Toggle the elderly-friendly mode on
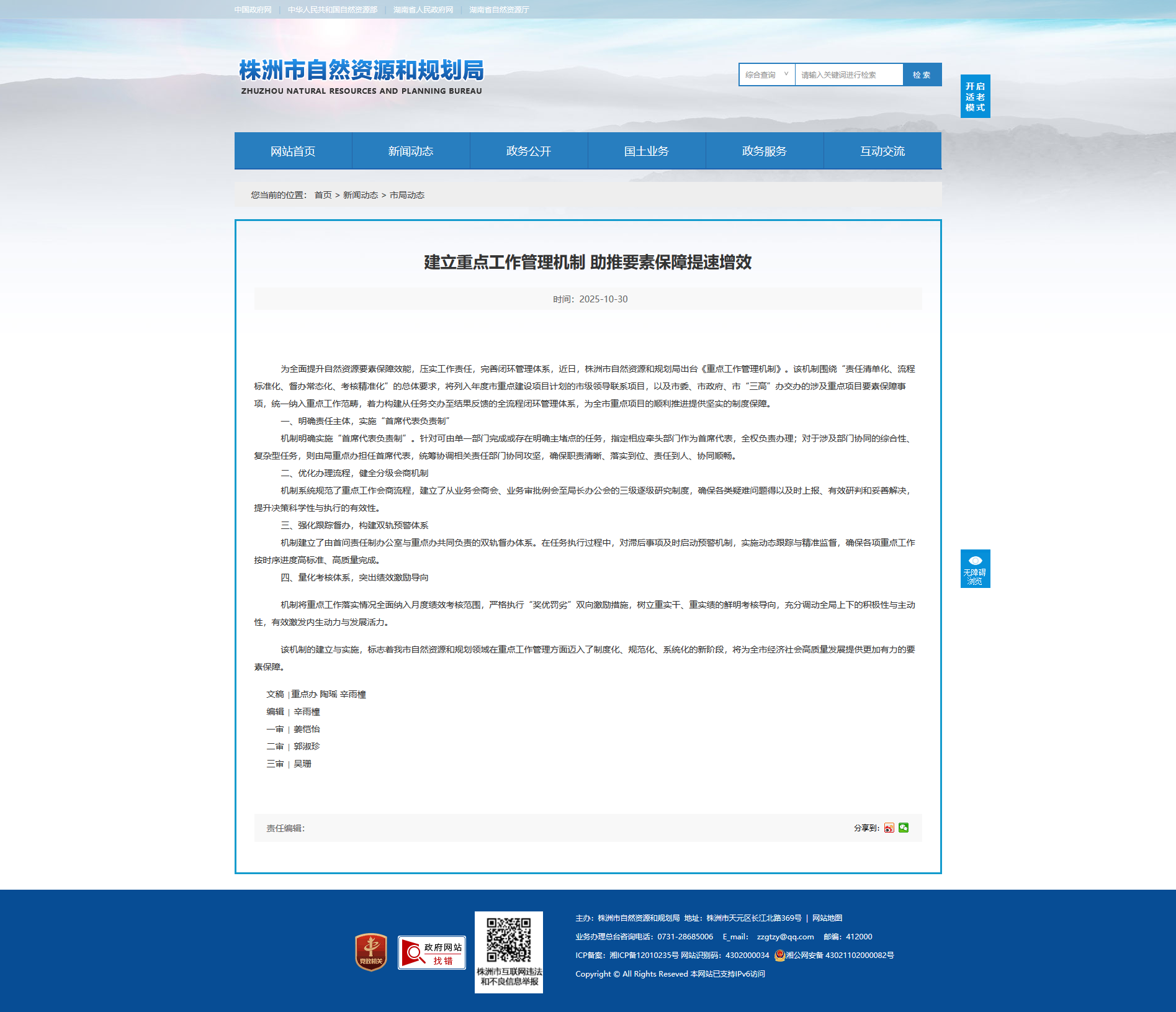This screenshot has height=1012, width=1176. click(975, 96)
